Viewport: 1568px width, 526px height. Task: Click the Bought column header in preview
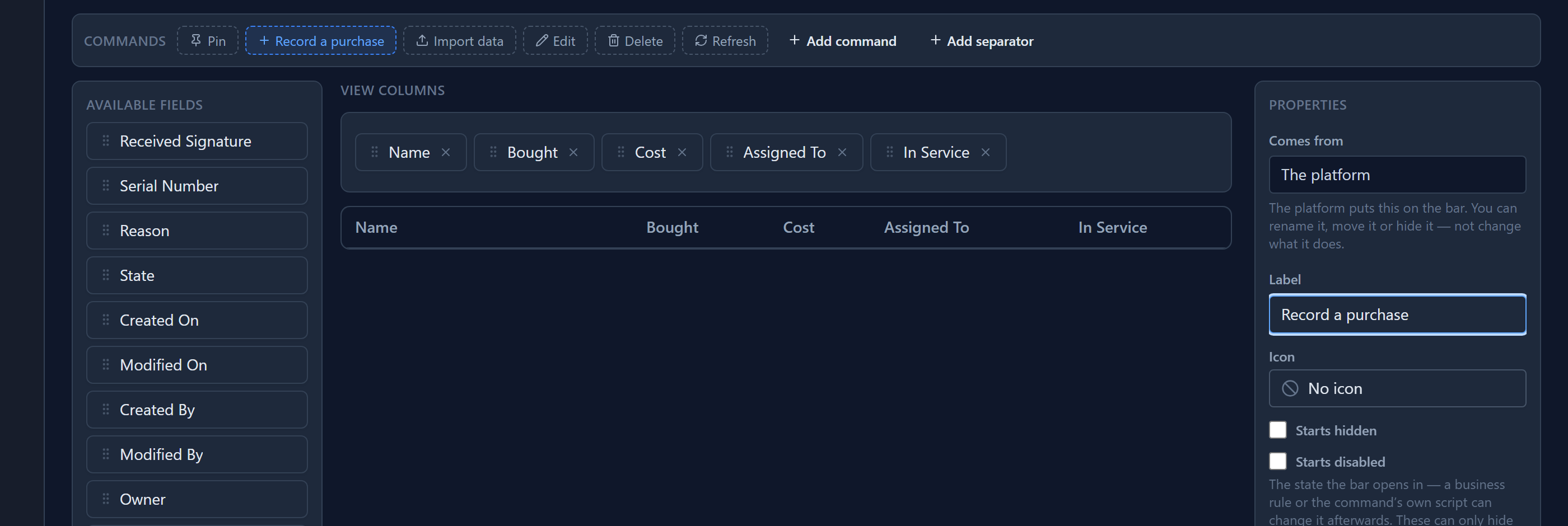tap(672, 227)
